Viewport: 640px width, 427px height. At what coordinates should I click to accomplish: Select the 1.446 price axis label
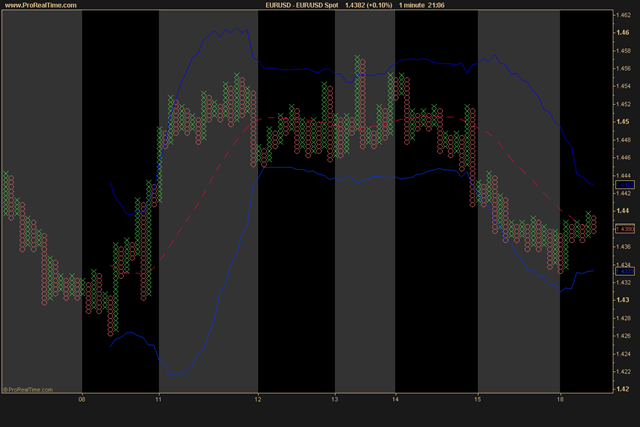(x=623, y=158)
